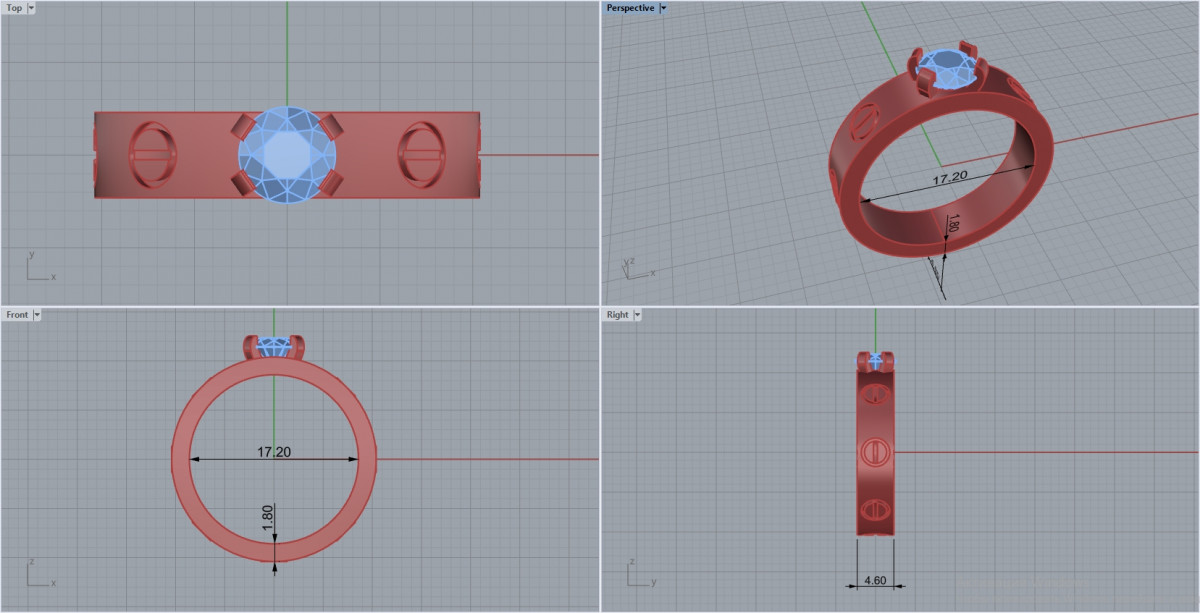Viewport: 1200px width, 613px height.
Task: Select the bottom screw motif in Right viewport
Action: (875, 509)
